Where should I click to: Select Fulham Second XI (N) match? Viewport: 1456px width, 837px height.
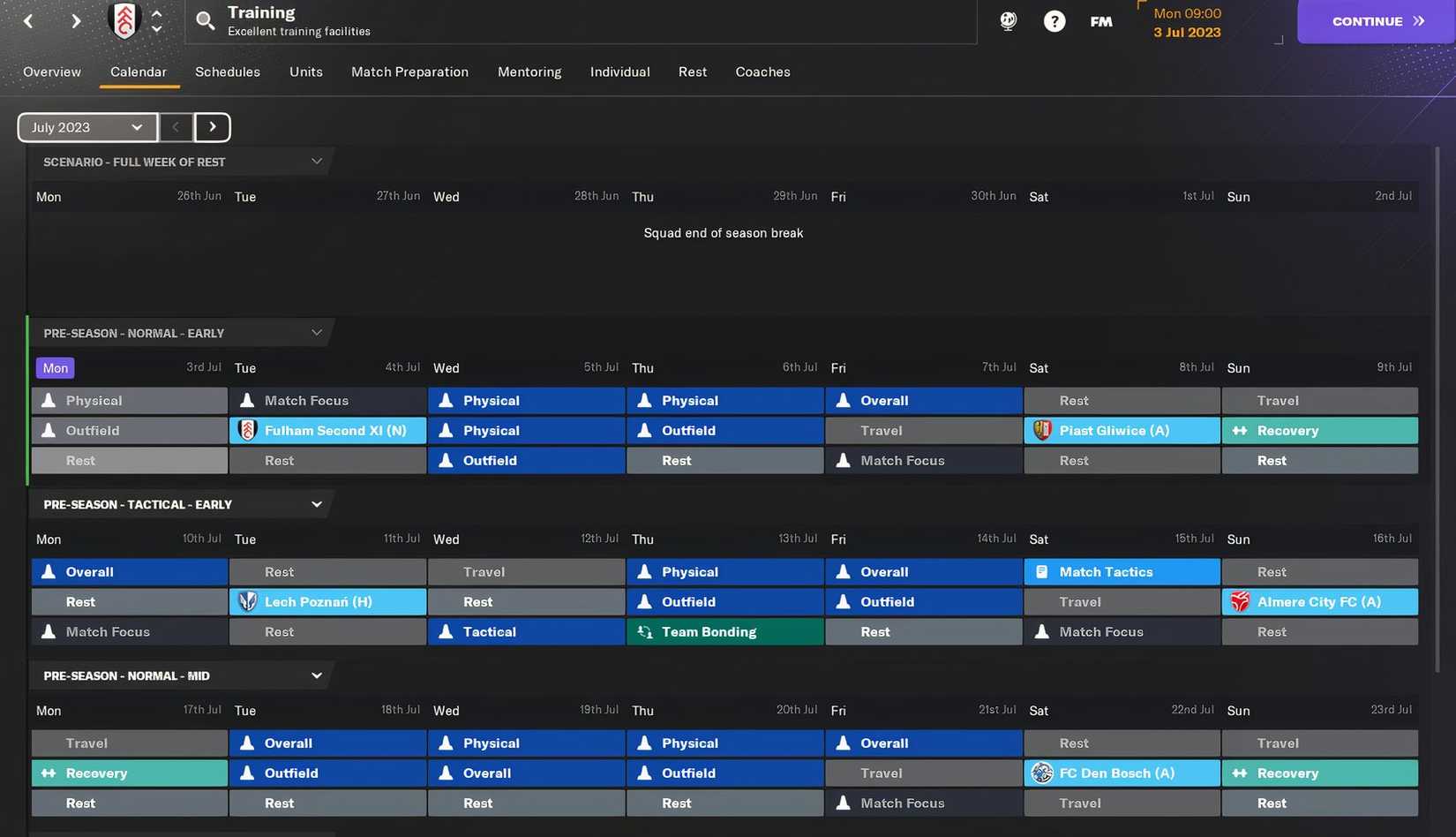[328, 431]
